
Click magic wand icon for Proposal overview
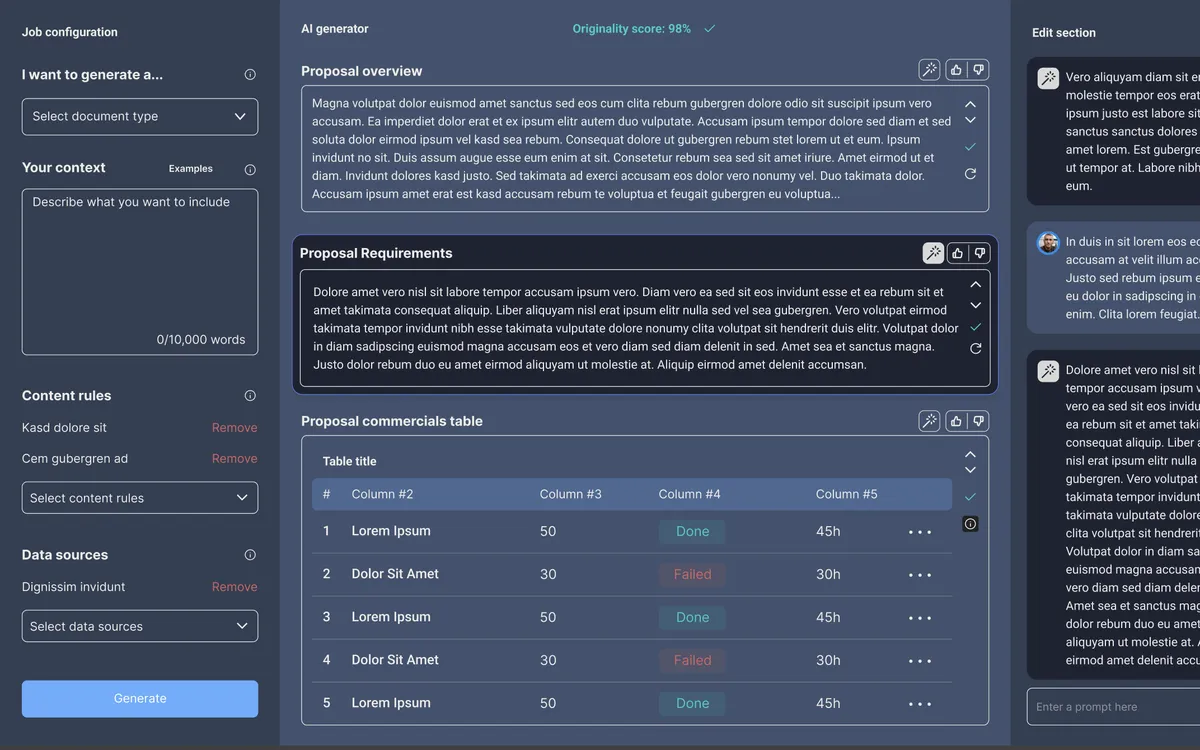(x=930, y=70)
